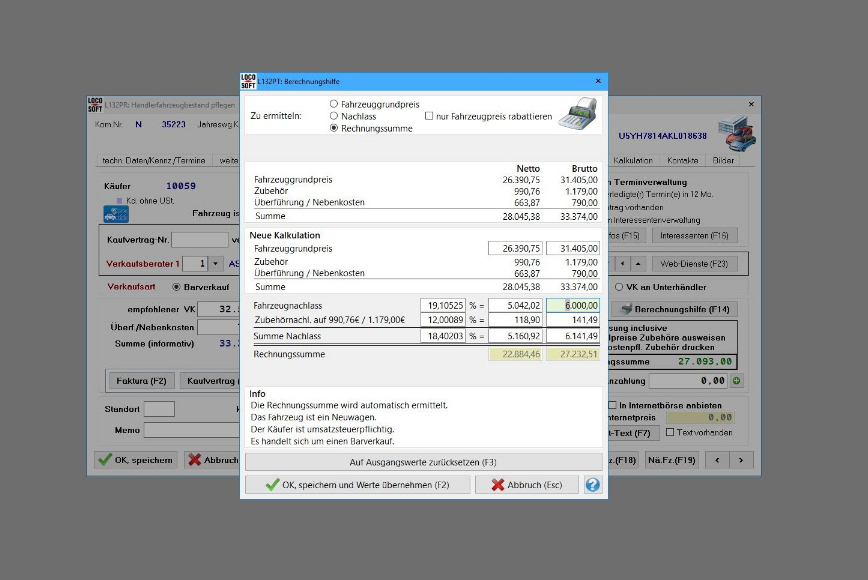This screenshot has width=868, height=580.
Task: Select the Fahrzeuggrundpreis radio option
Action: [334, 103]
